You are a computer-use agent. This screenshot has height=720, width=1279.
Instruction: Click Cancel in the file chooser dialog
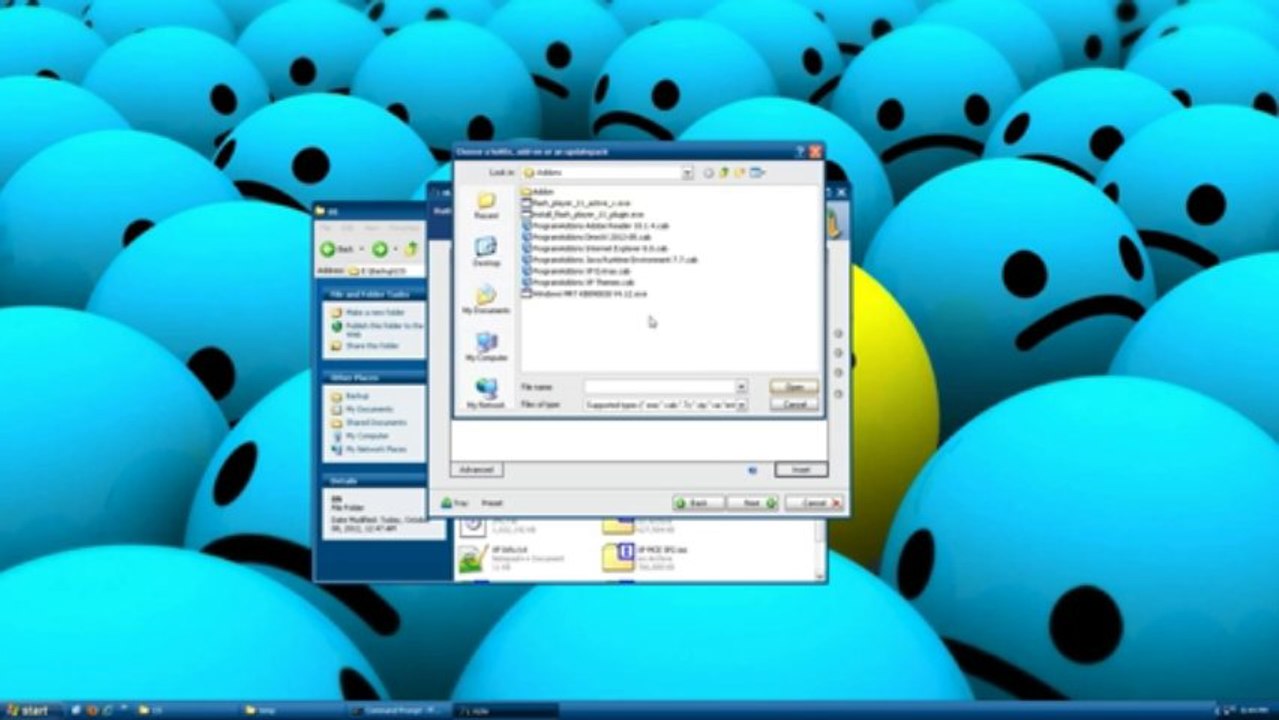(794, 404)
